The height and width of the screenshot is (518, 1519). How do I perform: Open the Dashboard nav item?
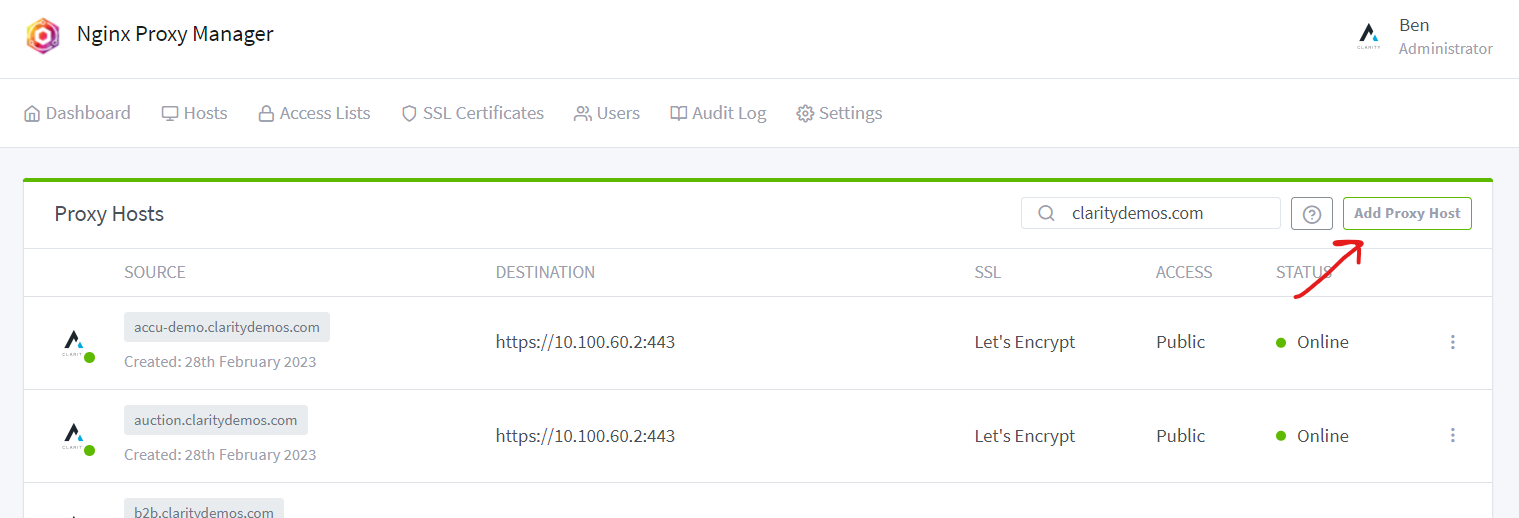click(77, 113)
